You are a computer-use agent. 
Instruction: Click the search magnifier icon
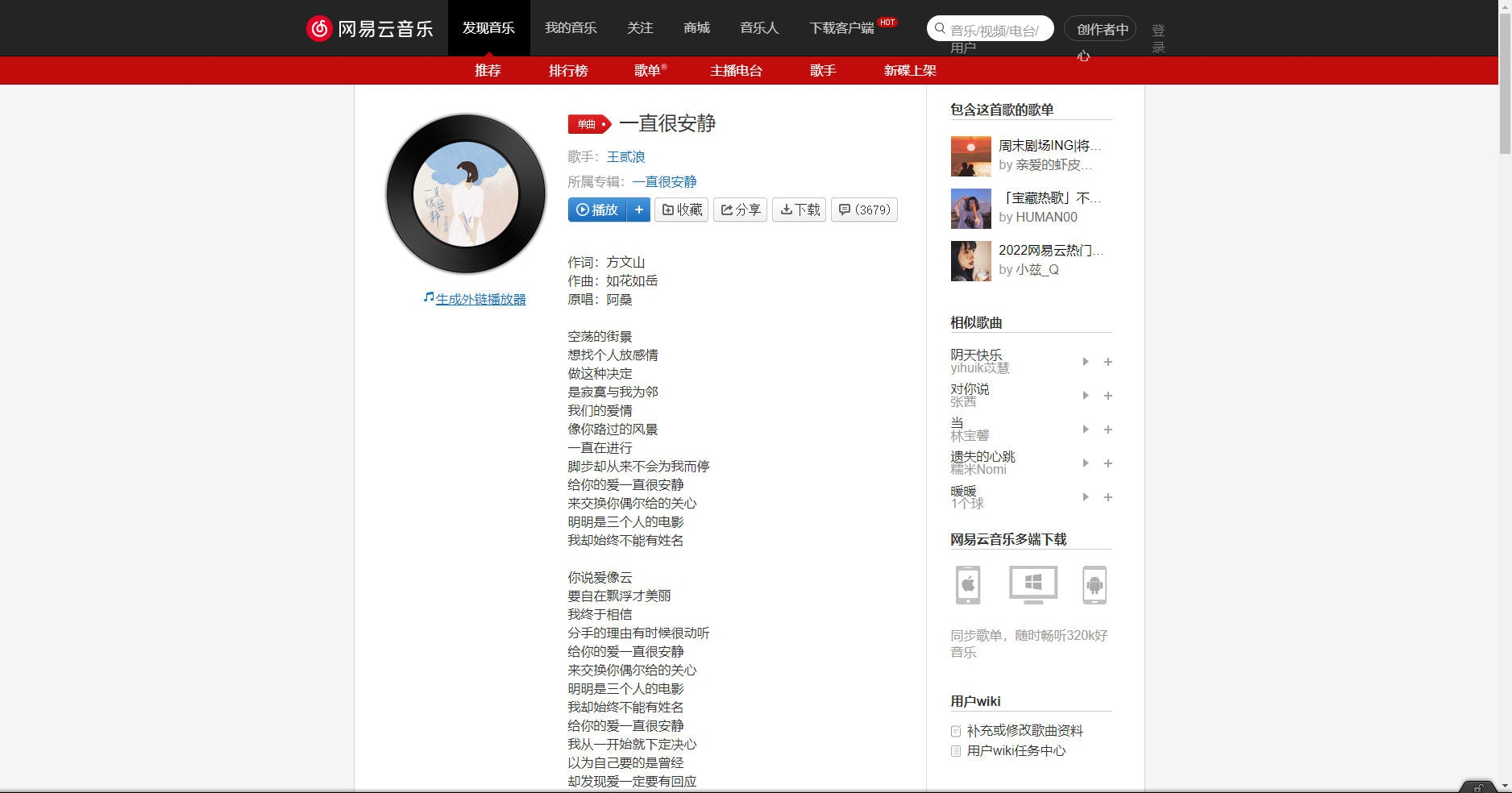[940, 28]
